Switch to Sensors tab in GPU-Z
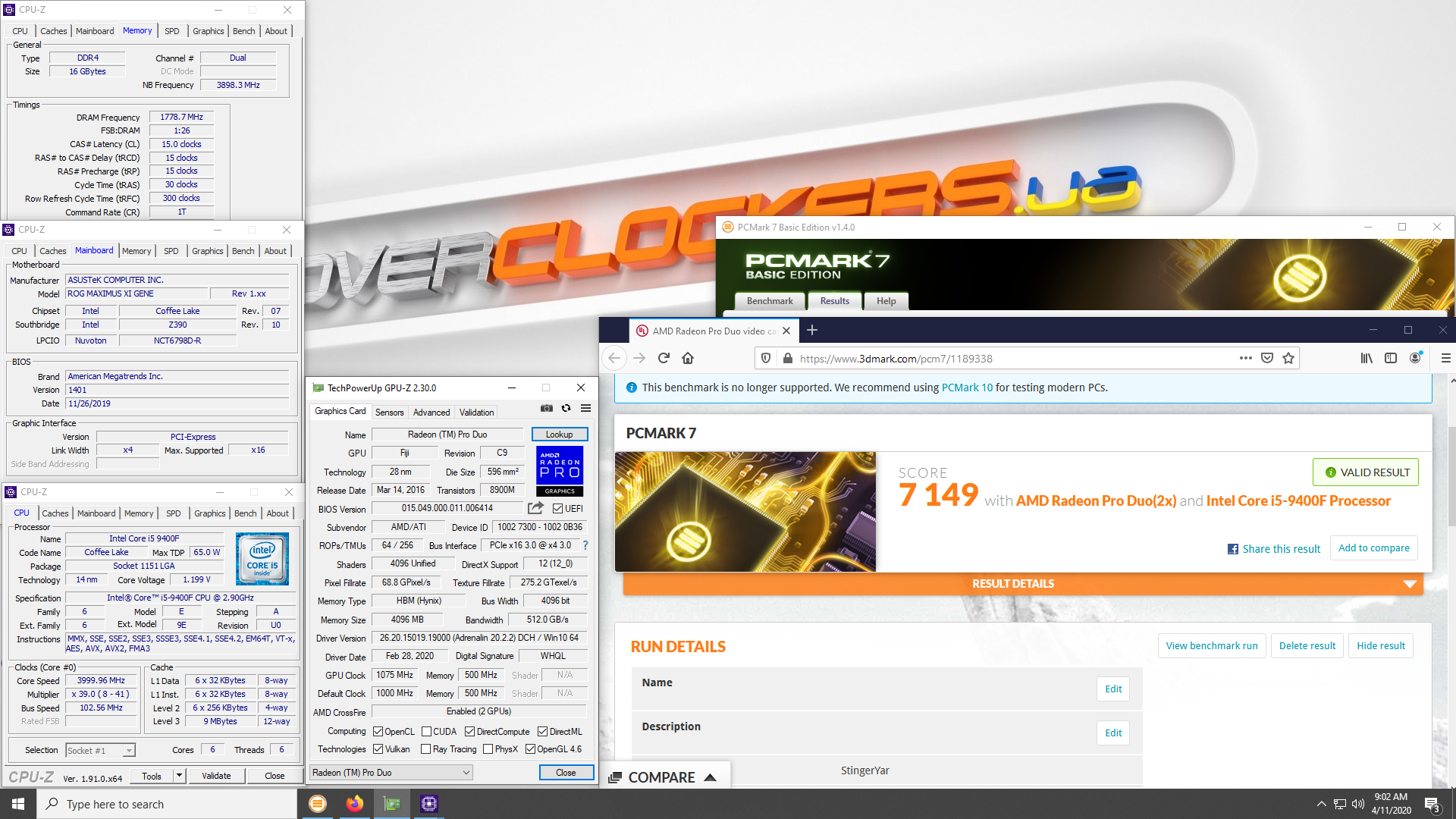This screenshot has height=819, width=1456. (389, 412)
